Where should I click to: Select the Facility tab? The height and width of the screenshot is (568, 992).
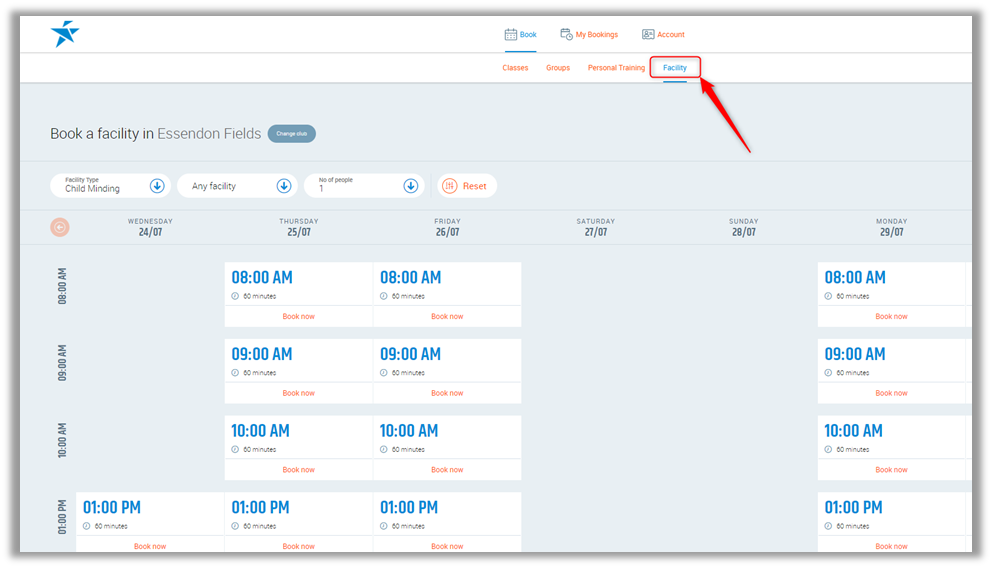tap(675, 68)
